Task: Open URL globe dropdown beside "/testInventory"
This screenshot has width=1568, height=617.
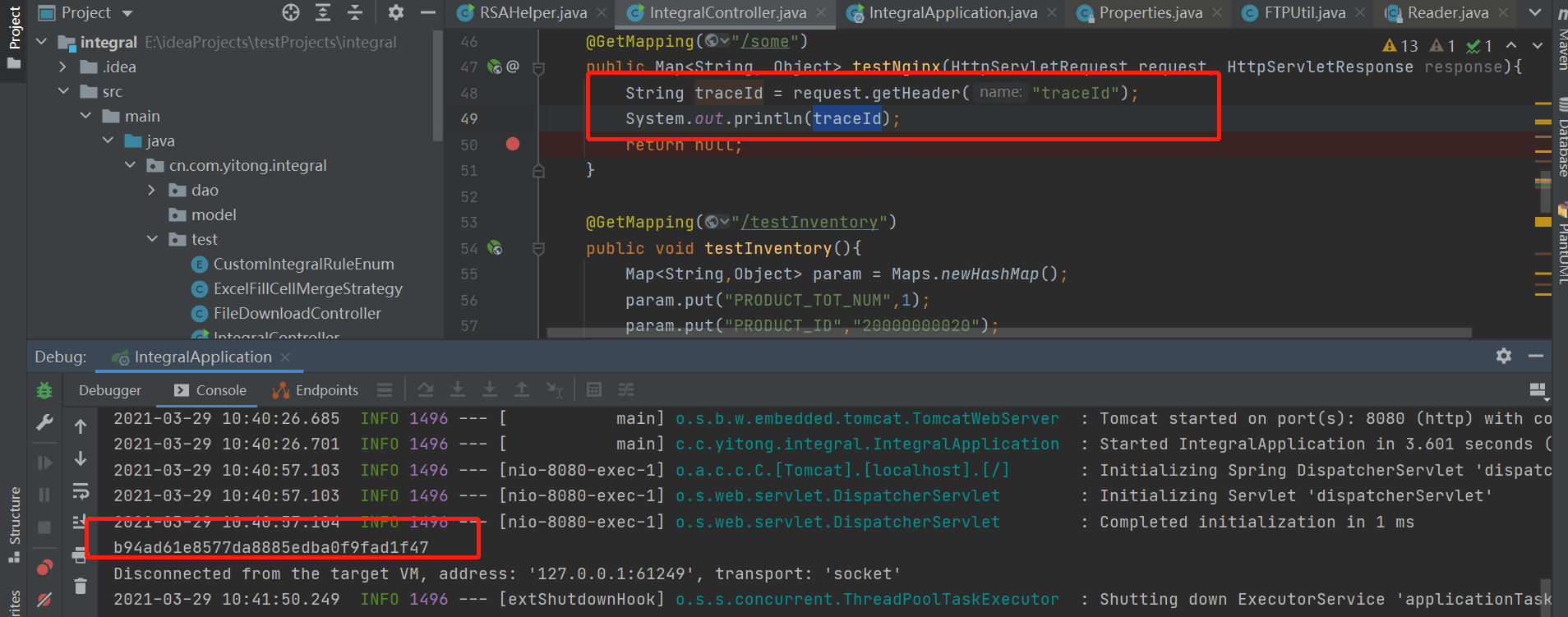Action: point(717,222)
